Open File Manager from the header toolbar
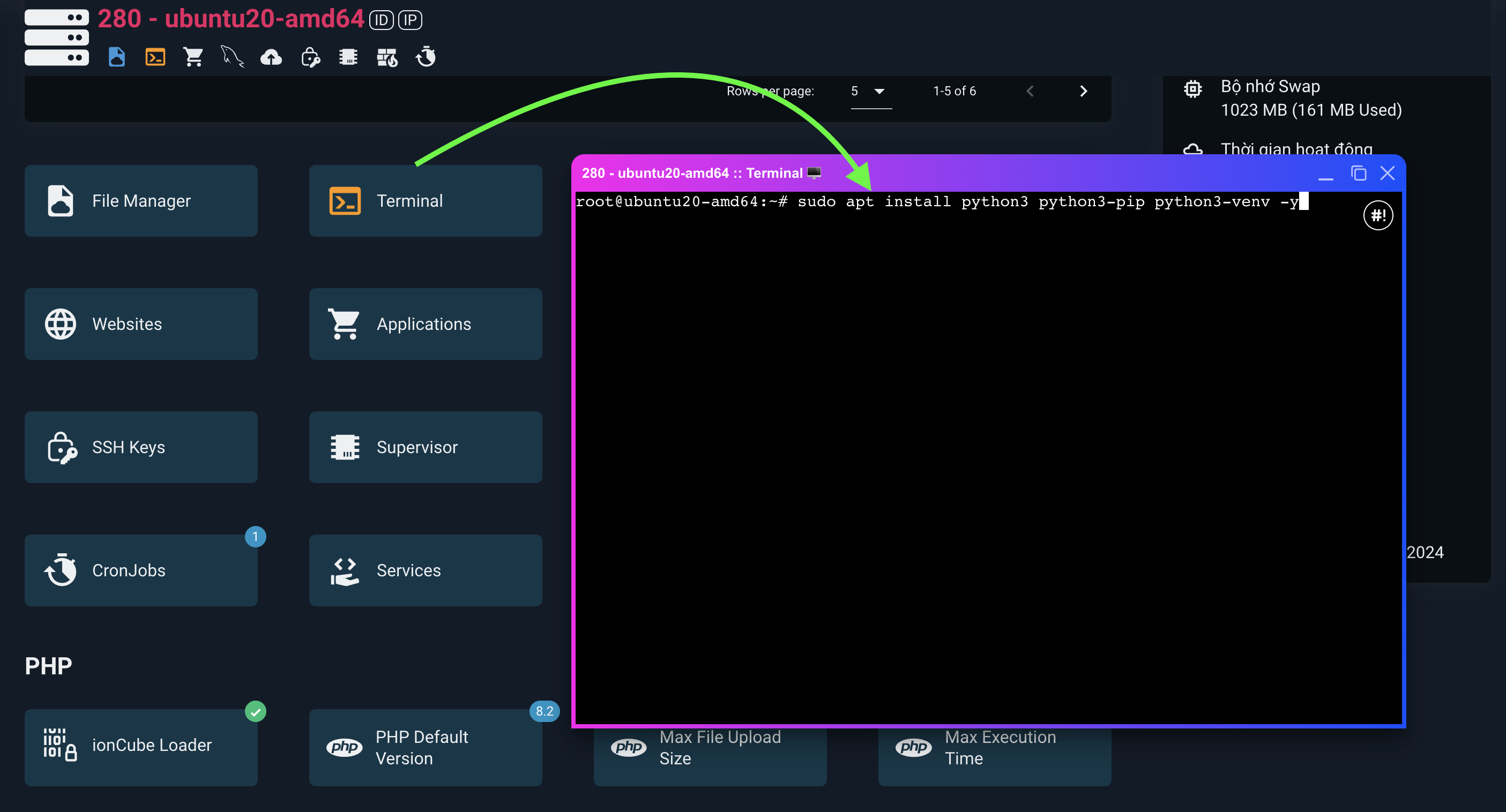Image resolution: width=1506 pixels, height=812 pixels. tap(117, 57)
